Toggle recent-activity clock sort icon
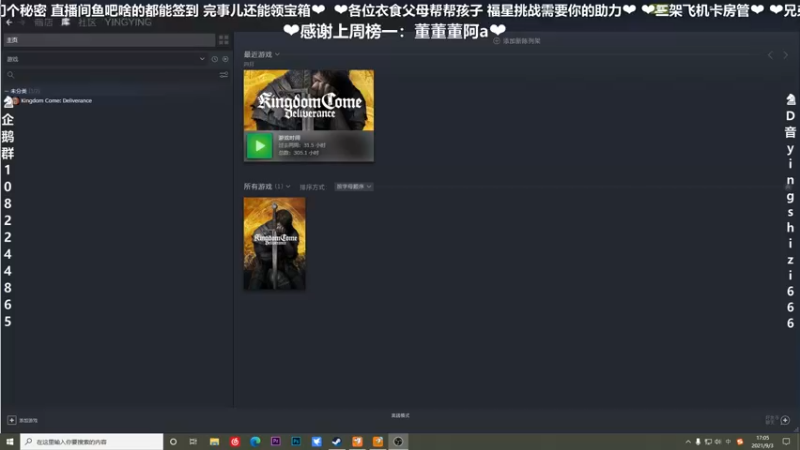 (x=215, y=59)
